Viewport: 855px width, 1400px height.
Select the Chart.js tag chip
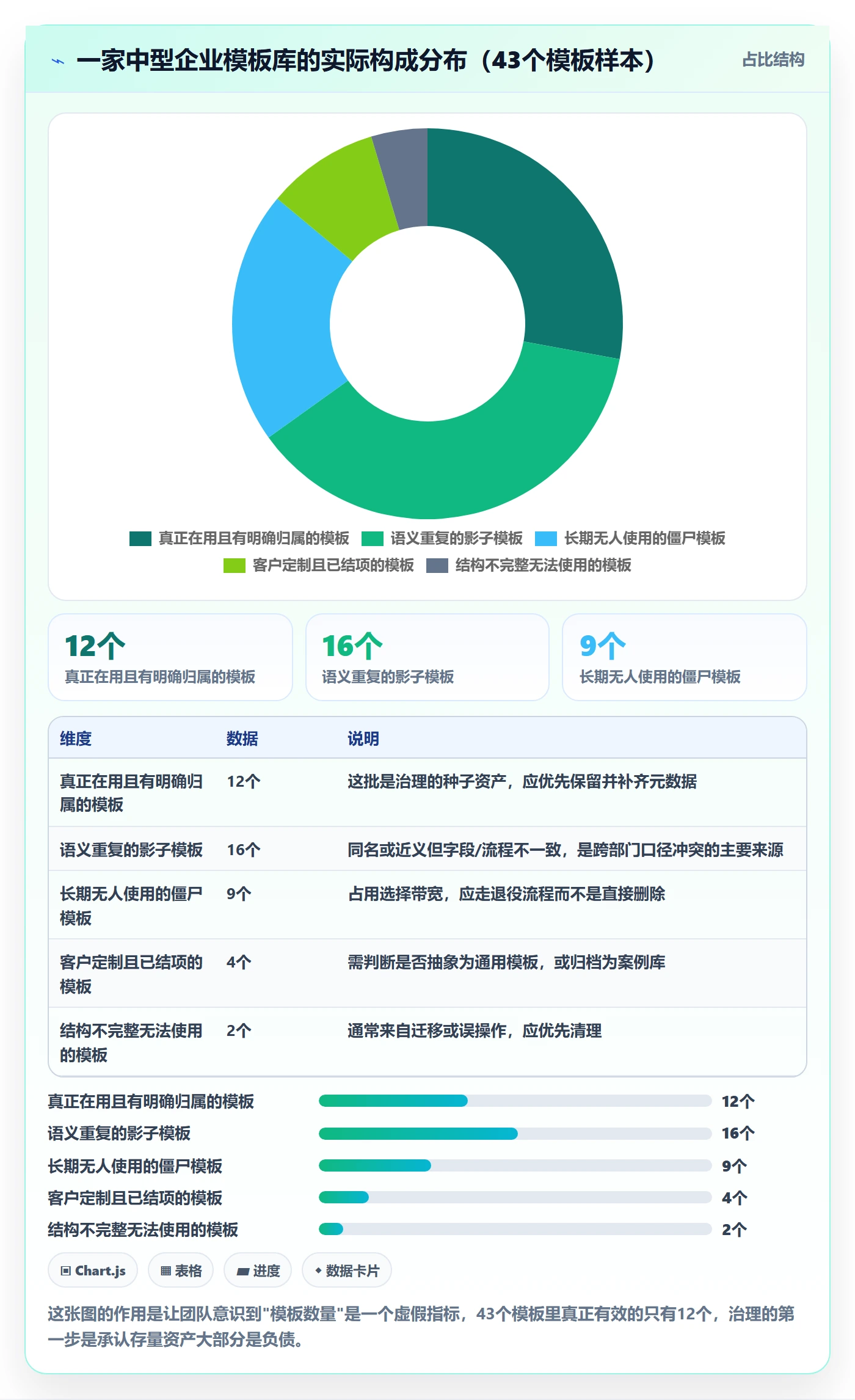pyautogui.click(x=93, y=1271)
